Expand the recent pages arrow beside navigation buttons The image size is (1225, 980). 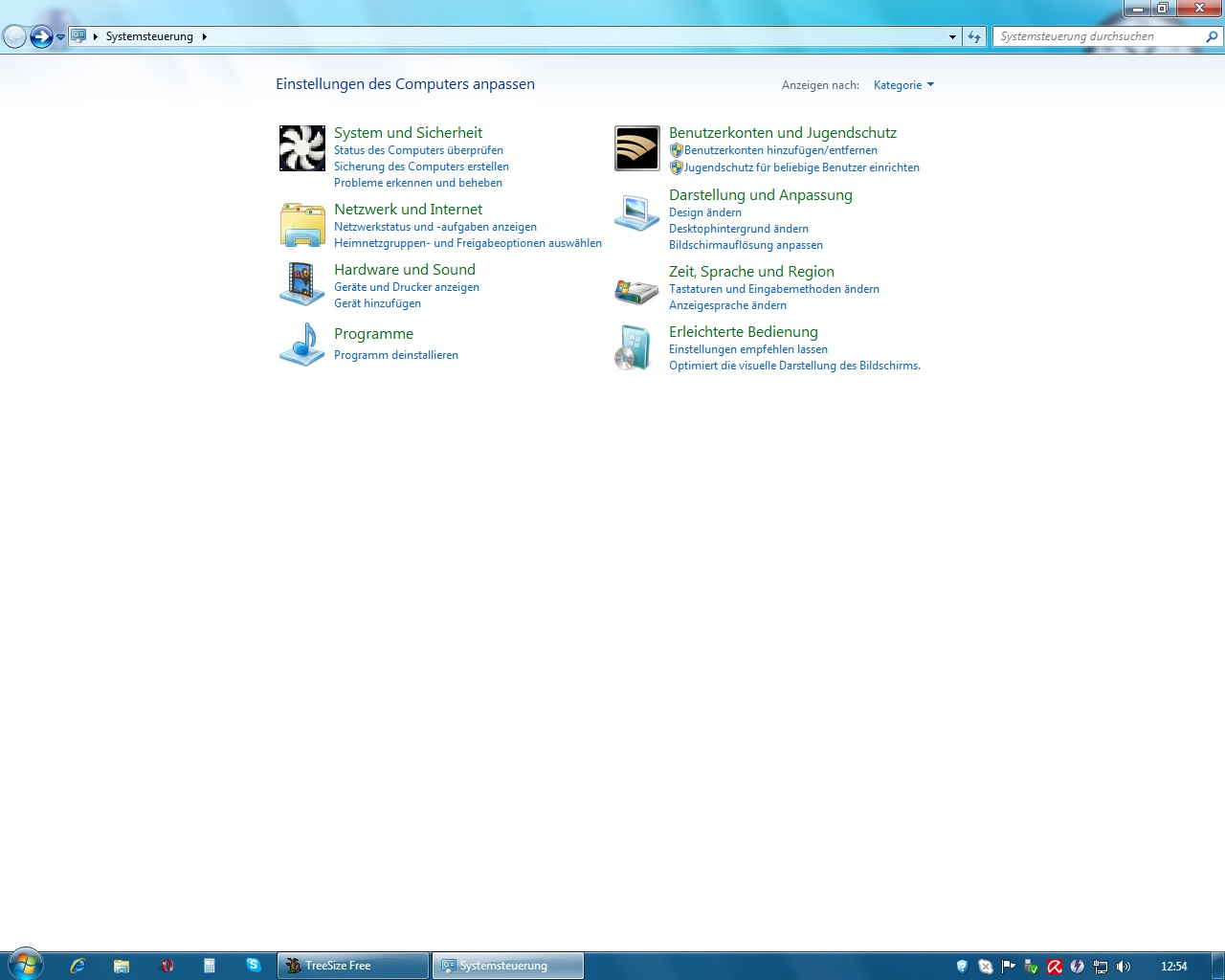pos(60,37)
